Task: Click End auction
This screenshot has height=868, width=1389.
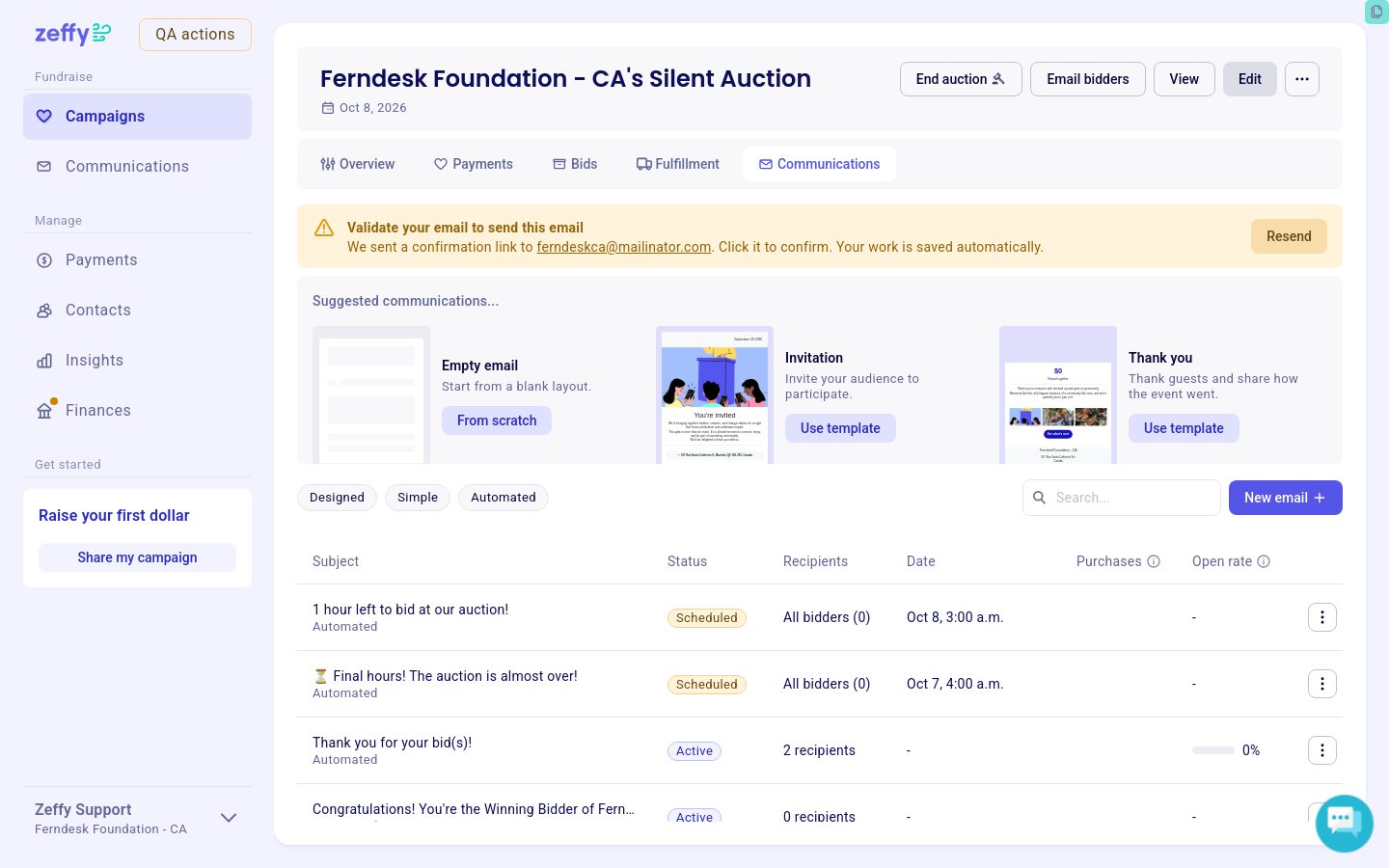Action: (961, 79)
